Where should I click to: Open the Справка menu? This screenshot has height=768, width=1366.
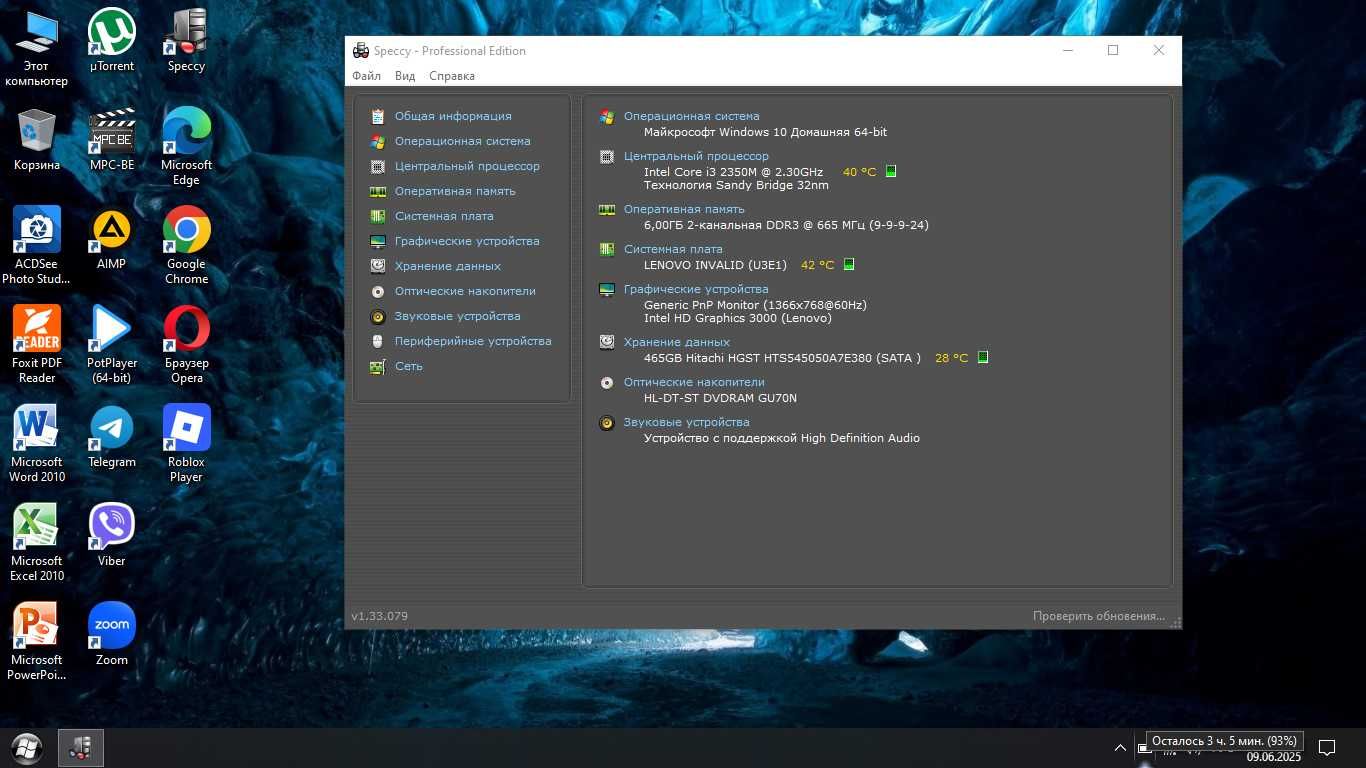click(x=452, y=76)
